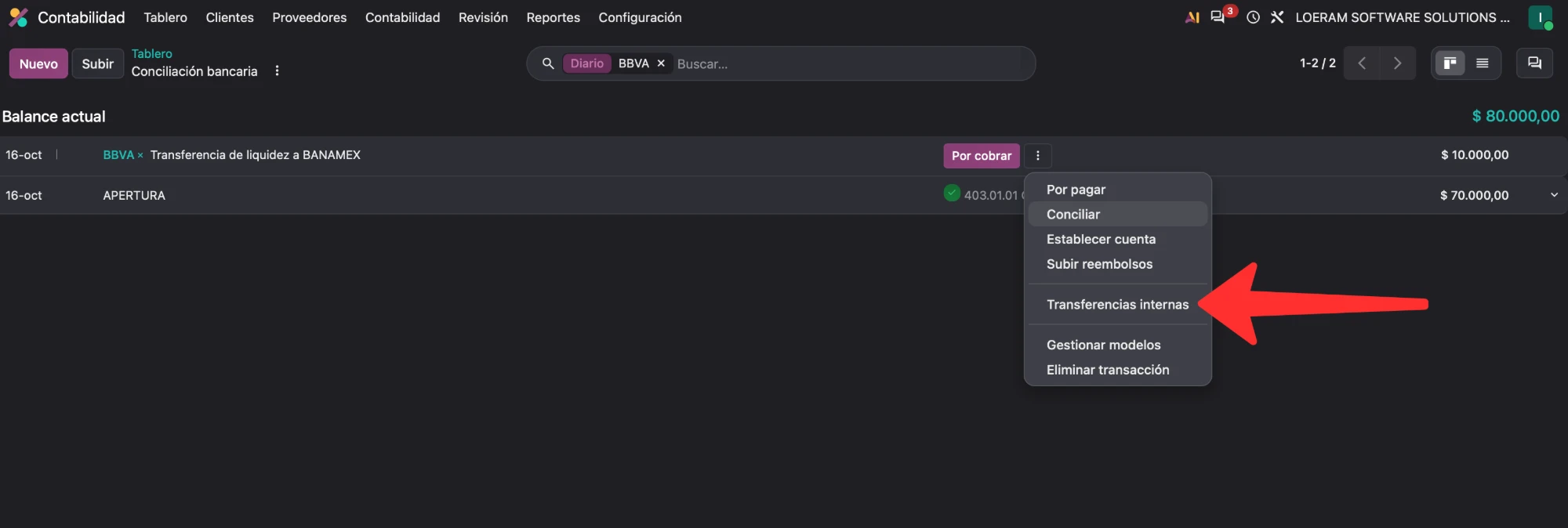Click the $ 80.000,00 balance amount
Image resolution: width=1568 pixels, height=528 pixels.
point(1515,116)
